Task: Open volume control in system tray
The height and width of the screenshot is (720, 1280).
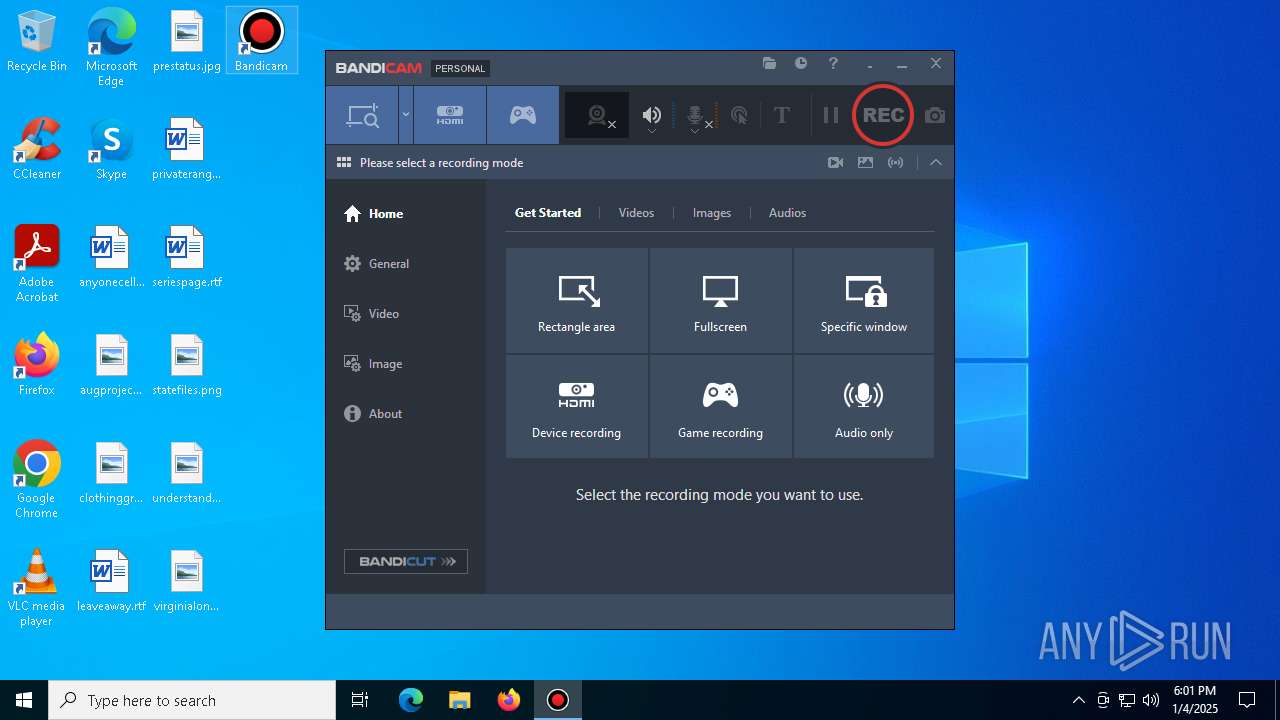Action: tap(1151, 700)
